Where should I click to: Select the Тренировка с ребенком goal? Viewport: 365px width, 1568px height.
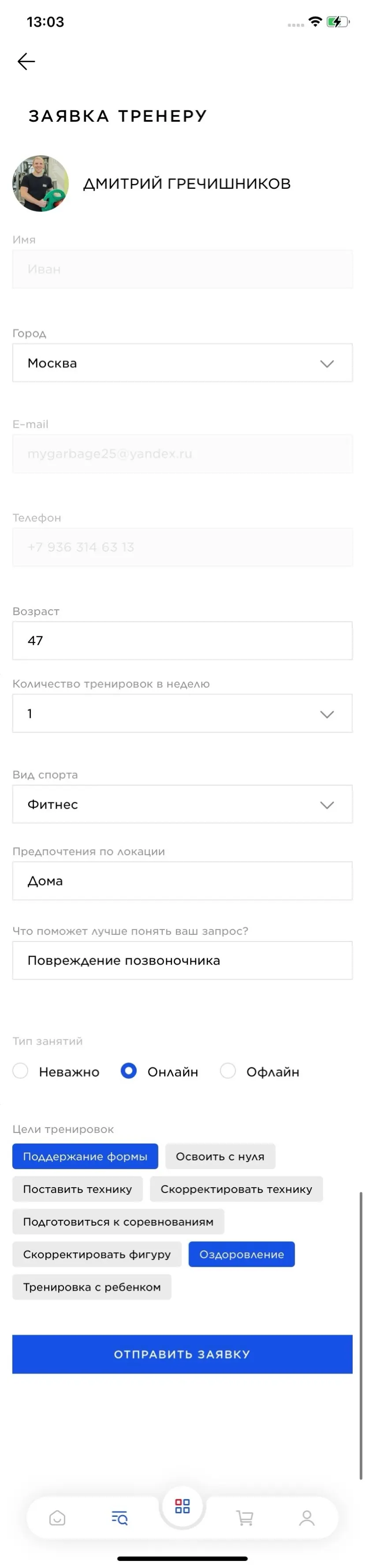coord(92,1287)
